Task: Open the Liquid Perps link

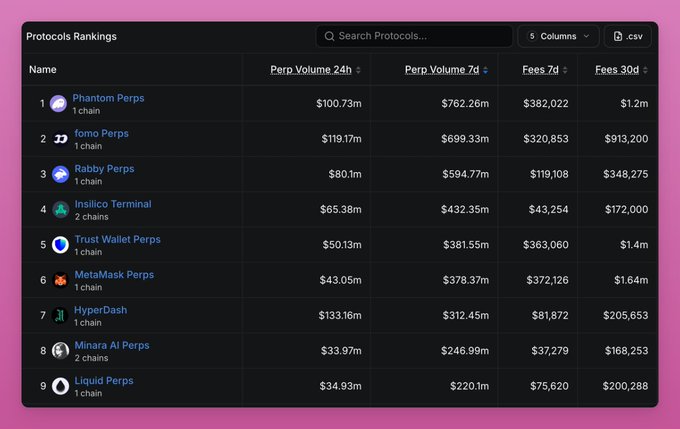Action: (104, 380)
